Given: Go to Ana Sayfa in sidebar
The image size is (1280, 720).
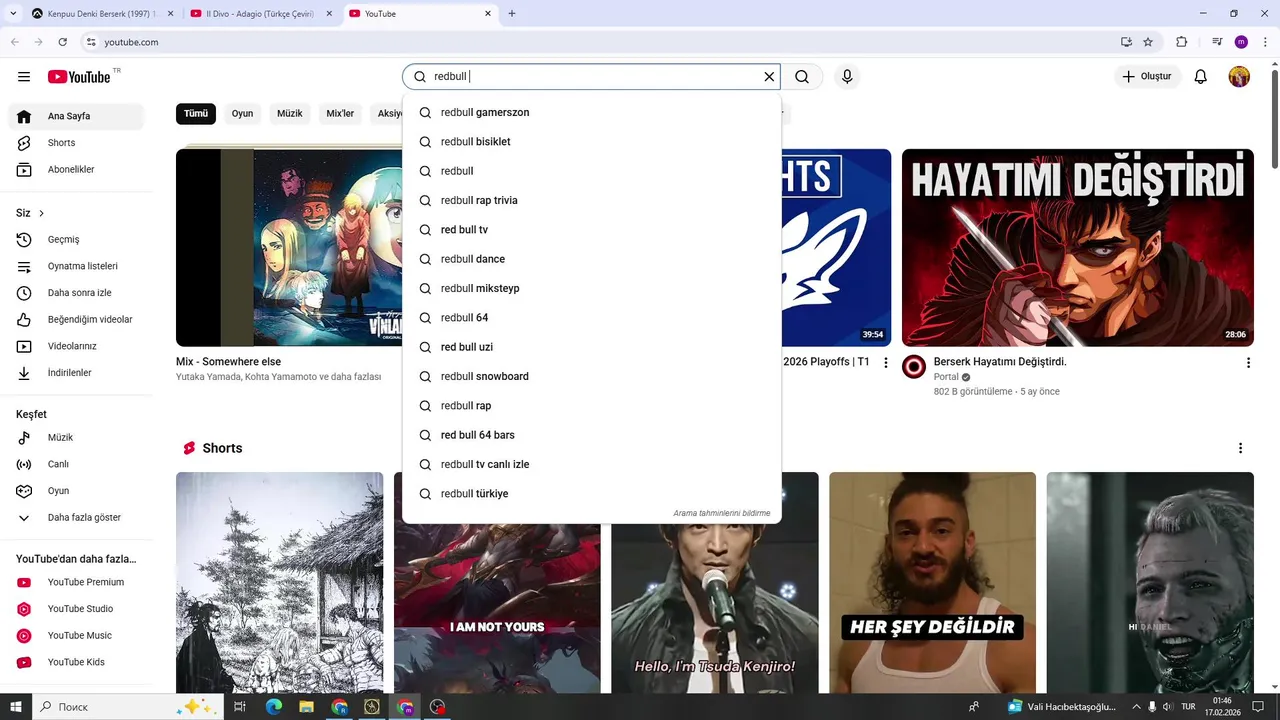Looking at the screenshot, I should 76,116.
